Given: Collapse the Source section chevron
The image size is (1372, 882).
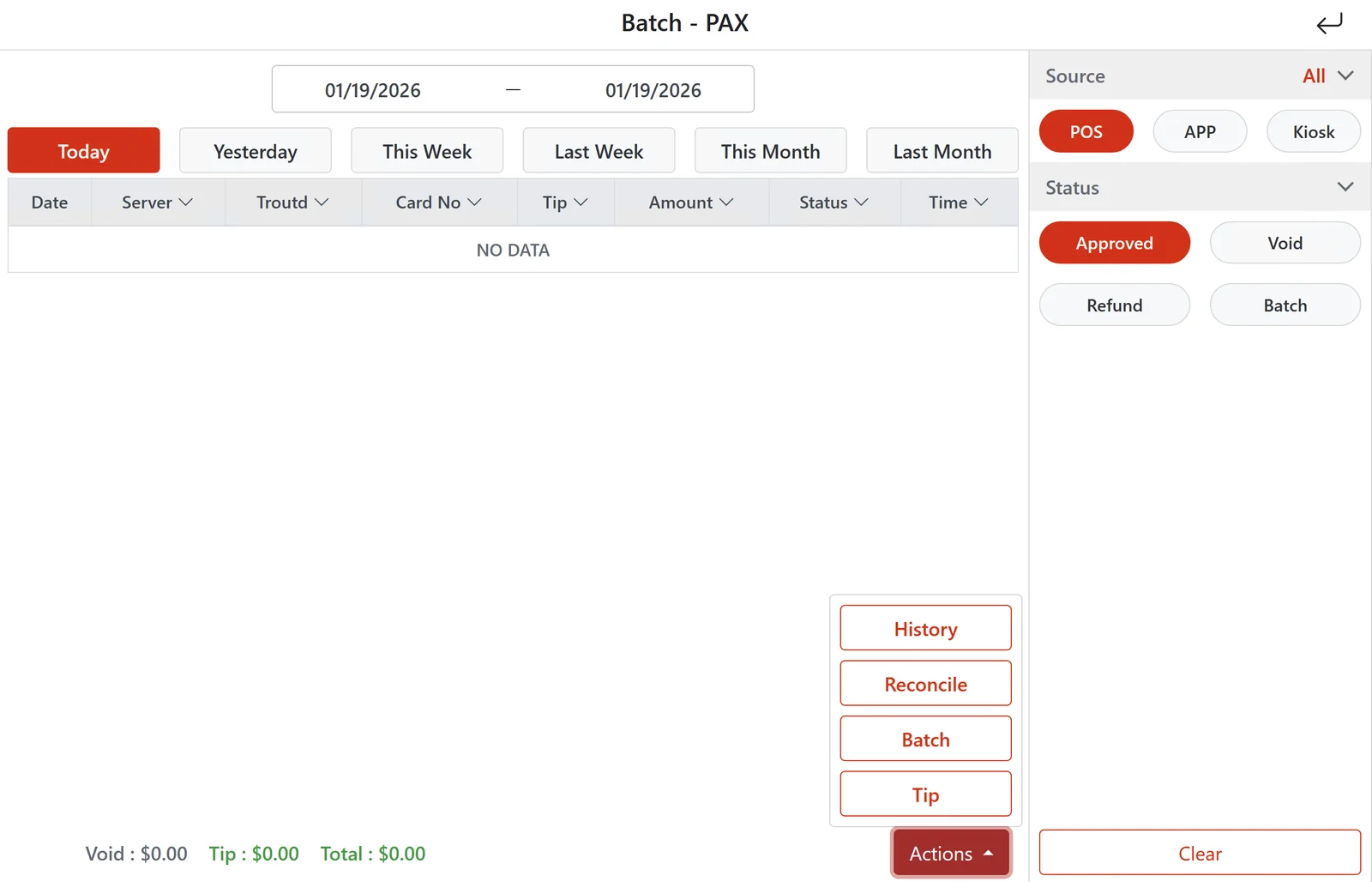Looking at the screenshot, I should (x=1345, y=76).
